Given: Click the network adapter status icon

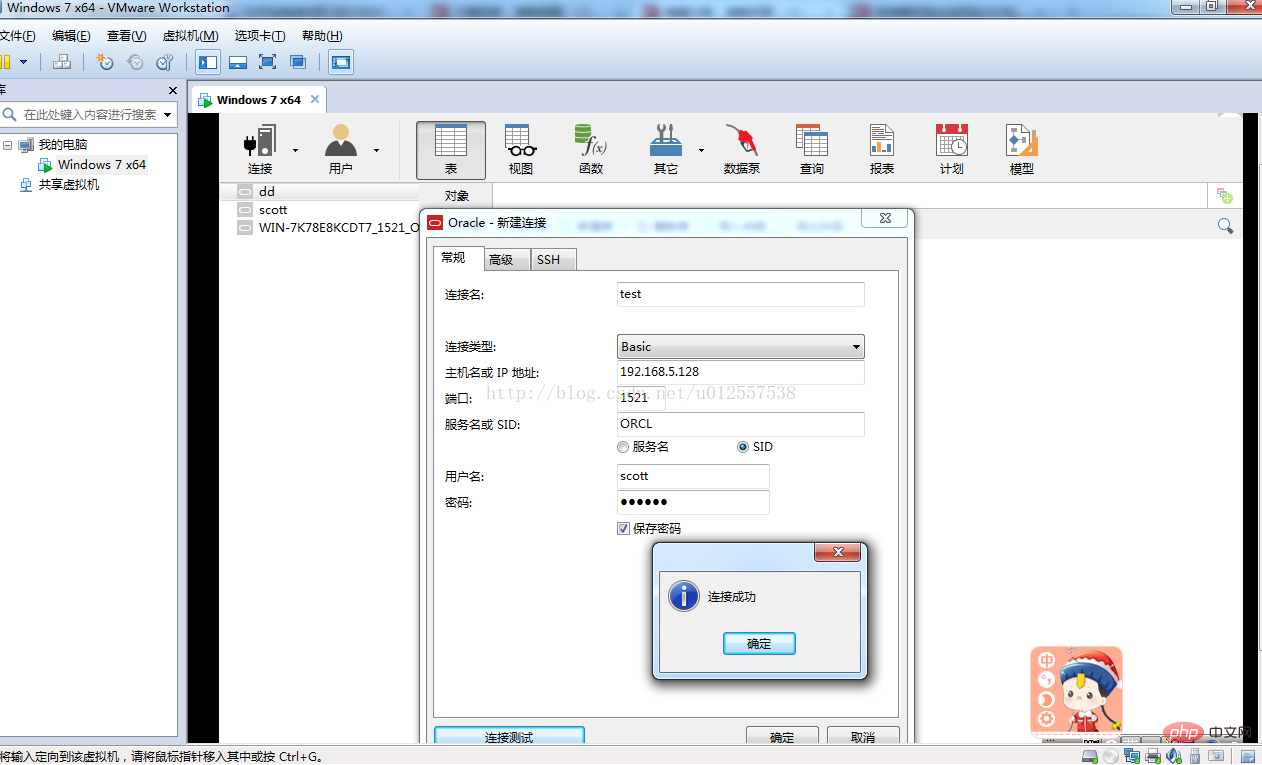Looking at the screenshot, I should click(1132, 756).
